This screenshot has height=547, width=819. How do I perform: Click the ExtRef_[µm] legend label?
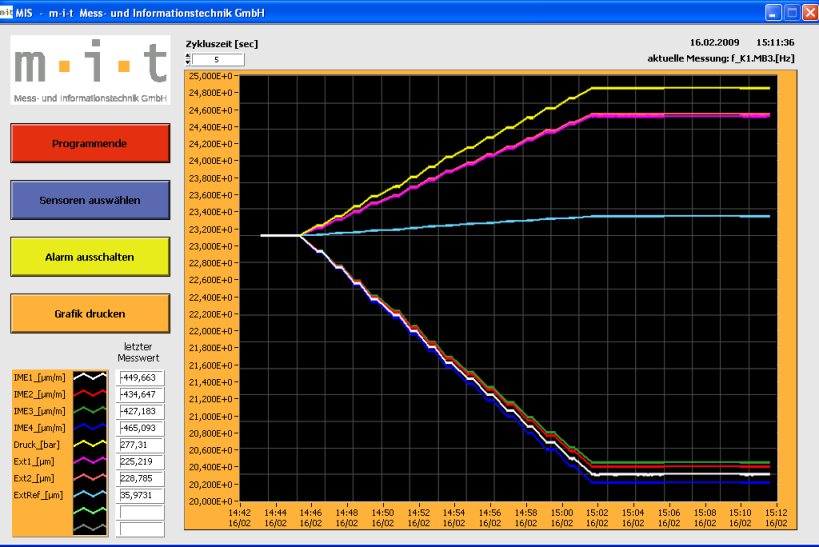coord(38,495)
